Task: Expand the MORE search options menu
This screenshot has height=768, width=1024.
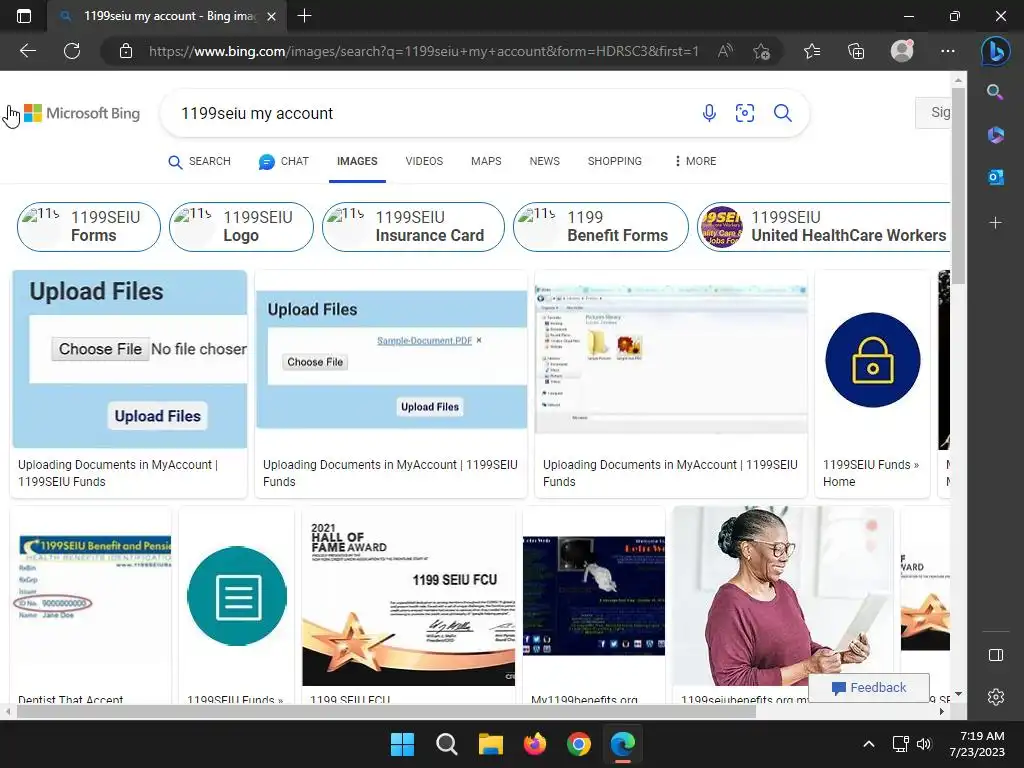Action: (696, 161)
